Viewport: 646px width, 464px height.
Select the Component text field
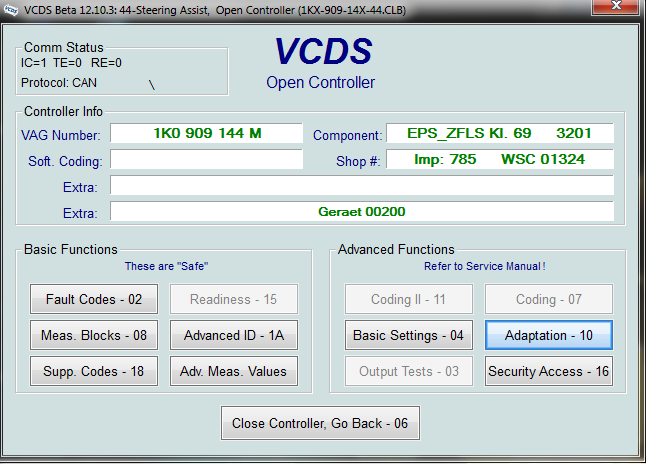point(498,134)
